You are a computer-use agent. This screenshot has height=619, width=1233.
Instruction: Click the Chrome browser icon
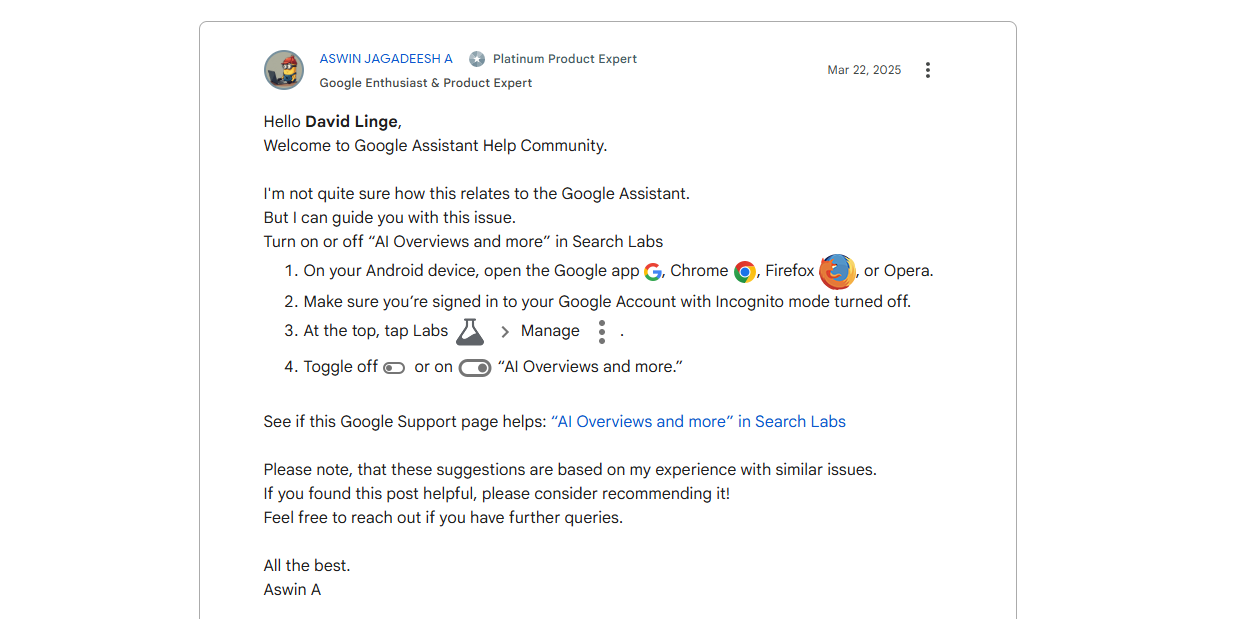click(x=744, y=272)
